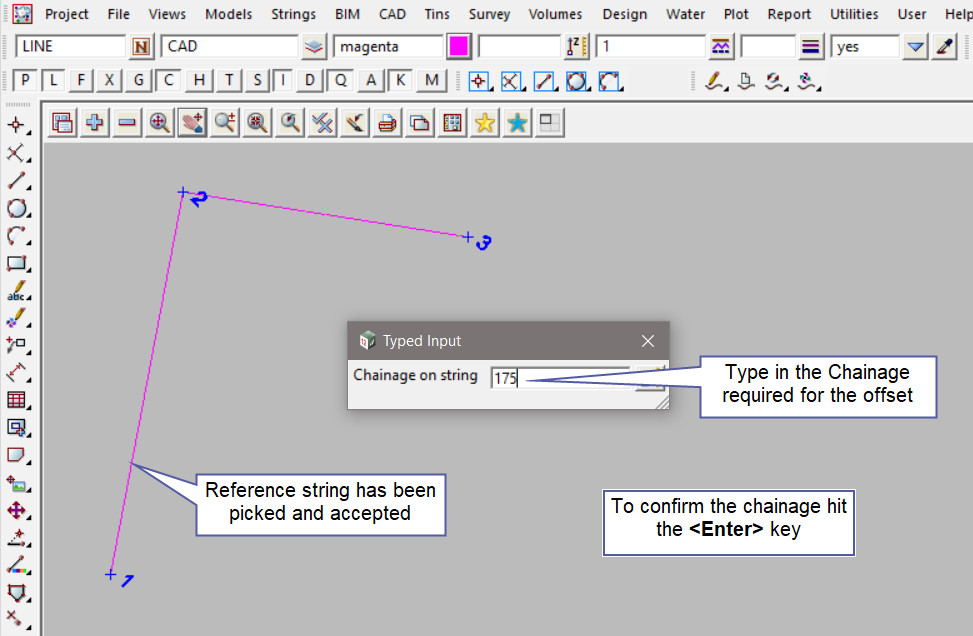The image size is (973, 636).
Task: Click the printer plot icon in view toolbar
Action: (x=388, y=123)
